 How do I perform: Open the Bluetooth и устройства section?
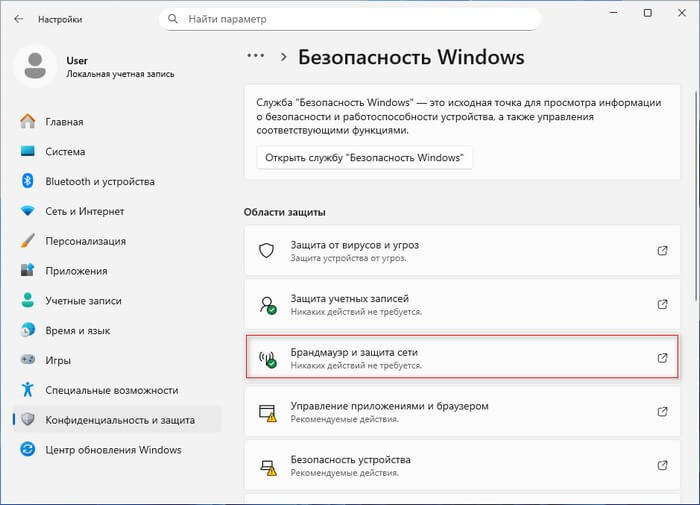pyautogui.click(x=99, y=181)
